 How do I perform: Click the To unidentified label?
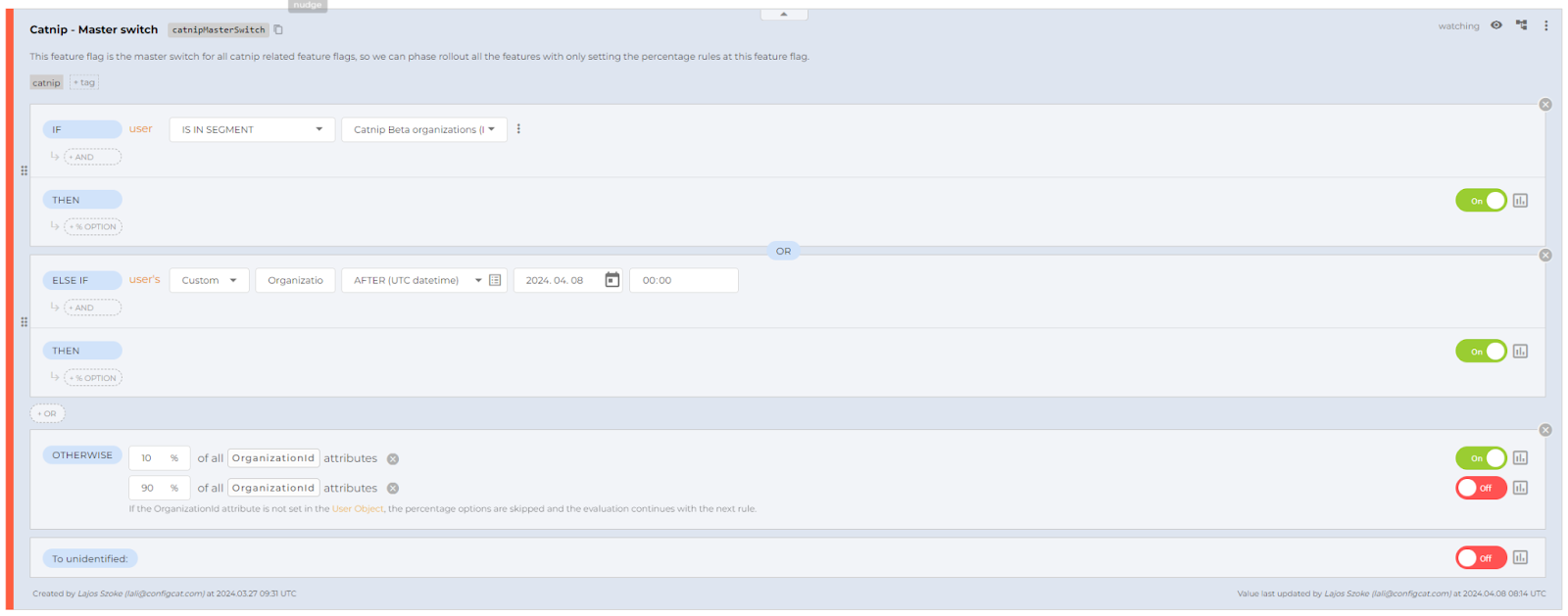click(x=90, y=559)
